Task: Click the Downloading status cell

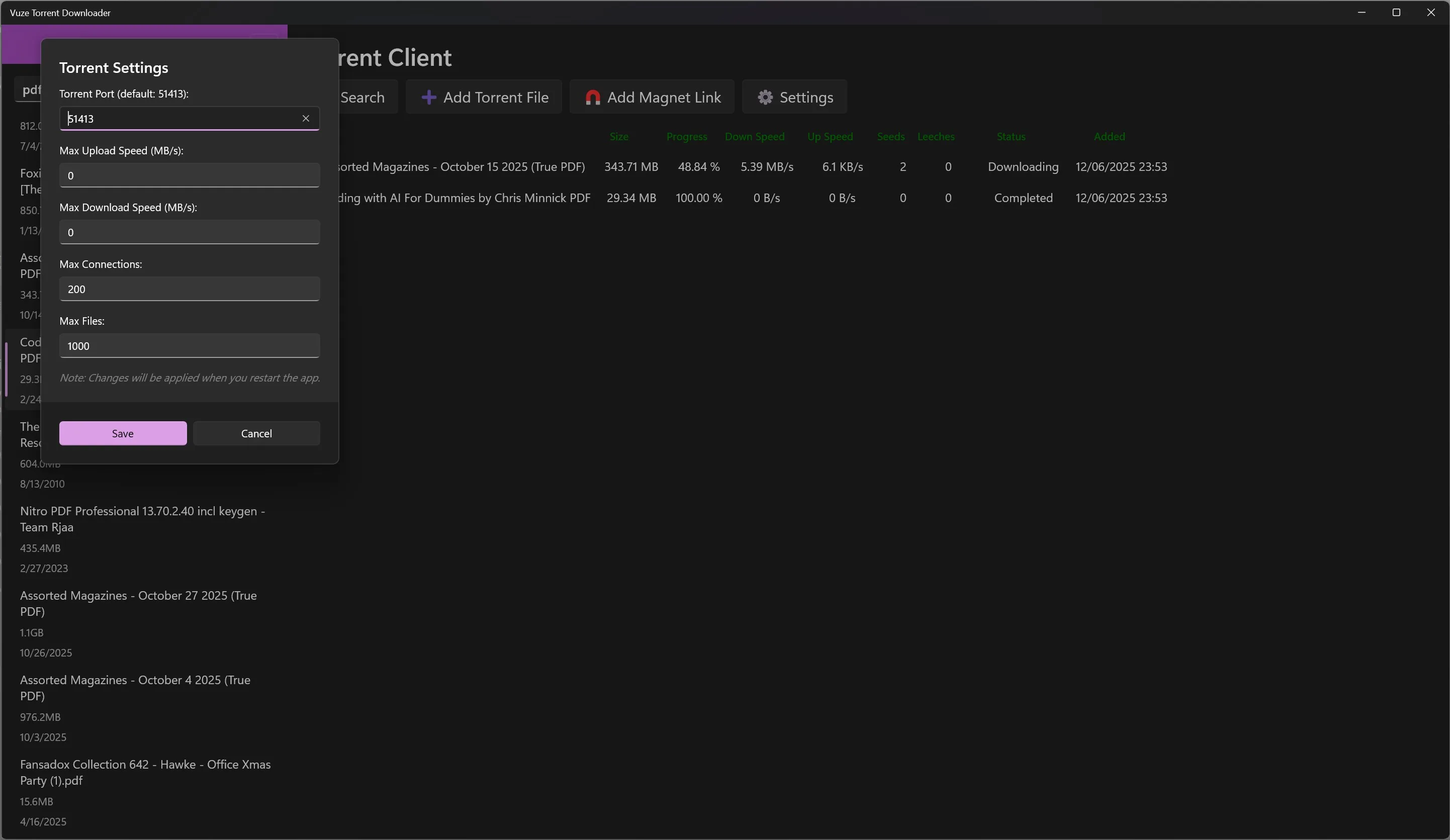Action: coord(1023,167)
